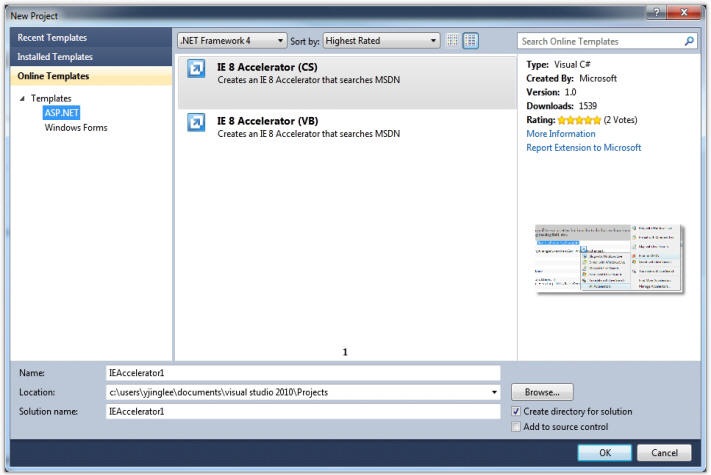Collapse the Templates tree node
711x475 pixels.
click(x=22, y=98)
